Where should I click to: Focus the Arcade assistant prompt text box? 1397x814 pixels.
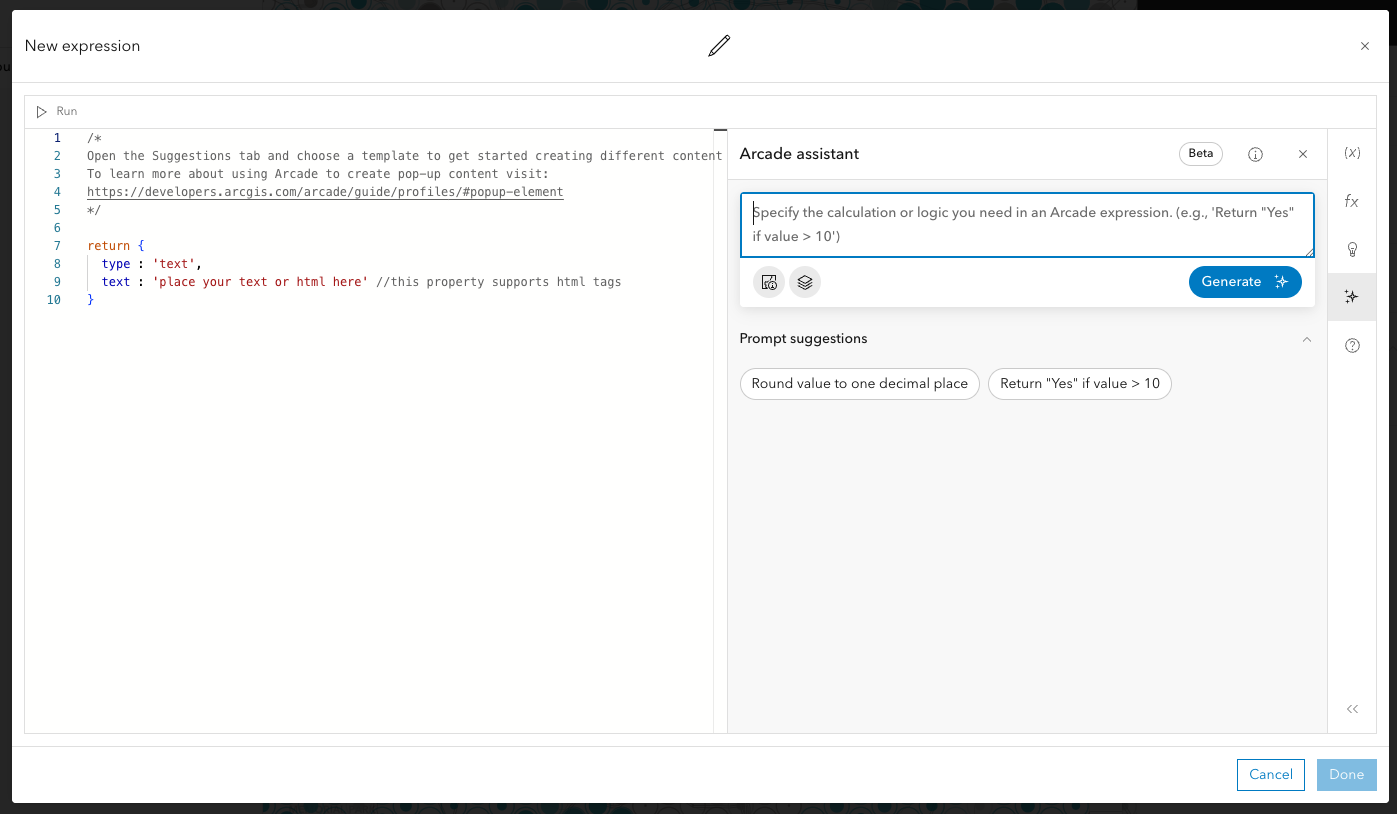(x=1026, y=225)
